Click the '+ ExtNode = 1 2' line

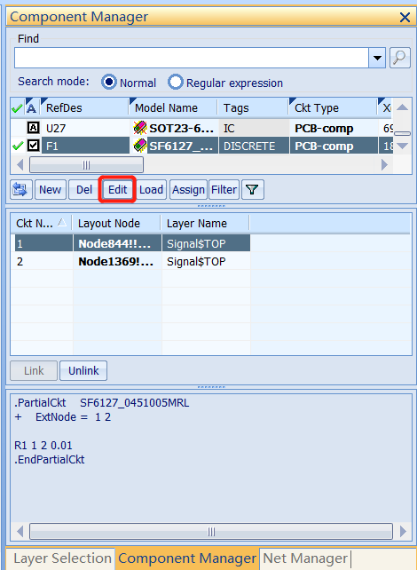[63, 417]
